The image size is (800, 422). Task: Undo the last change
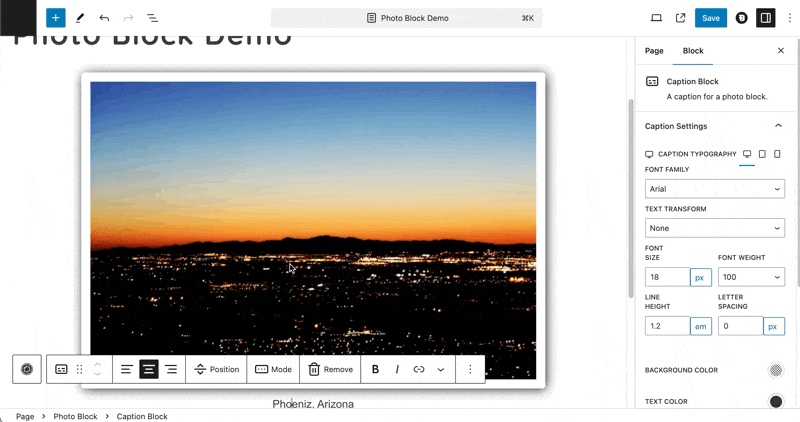pos(104,18)
